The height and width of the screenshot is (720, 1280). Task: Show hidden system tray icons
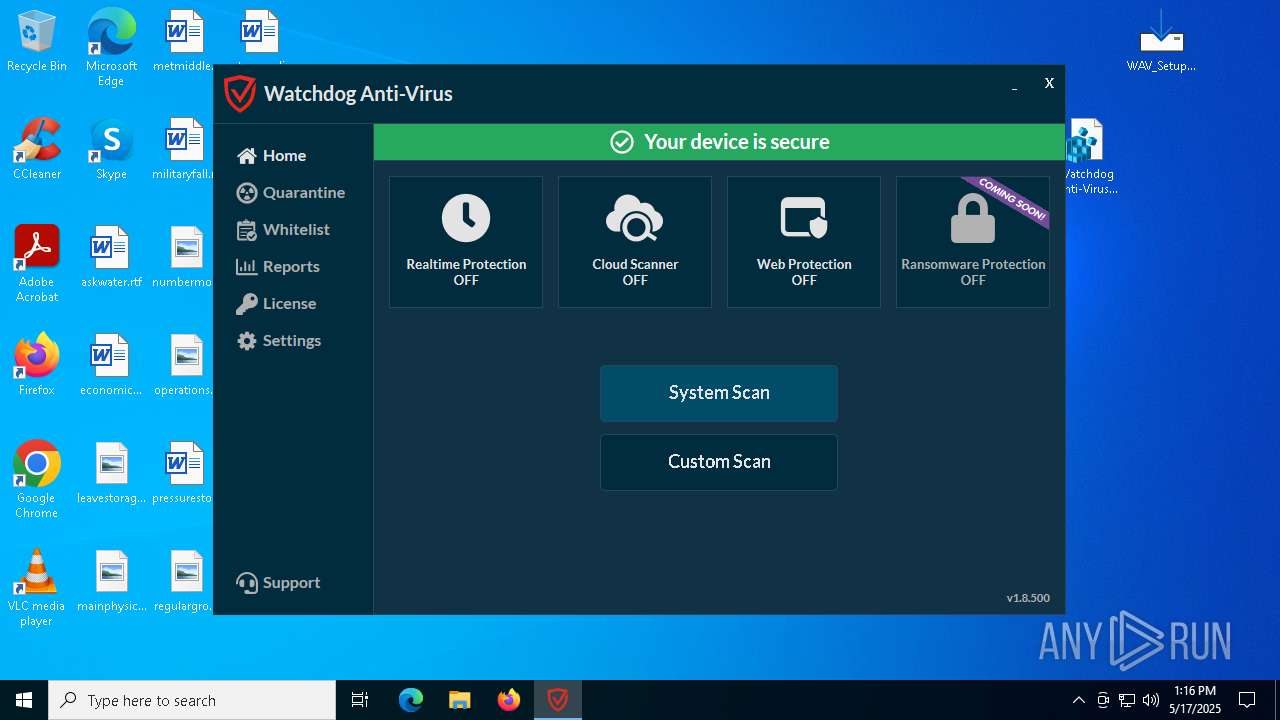click(1078, 700)
